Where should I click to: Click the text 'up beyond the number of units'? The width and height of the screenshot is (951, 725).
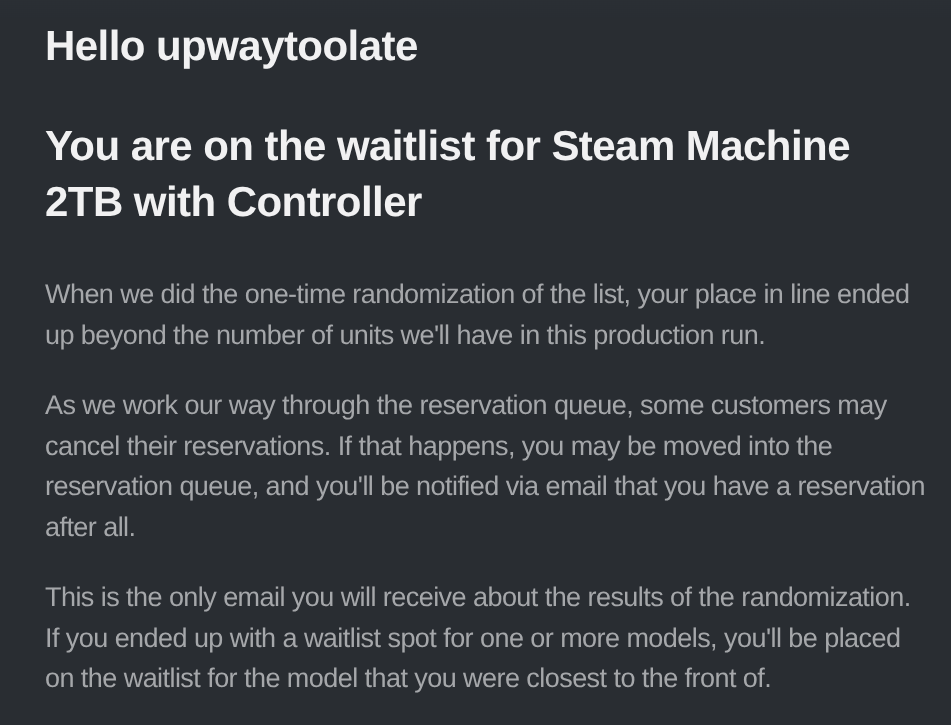click(x=220, y=336)
